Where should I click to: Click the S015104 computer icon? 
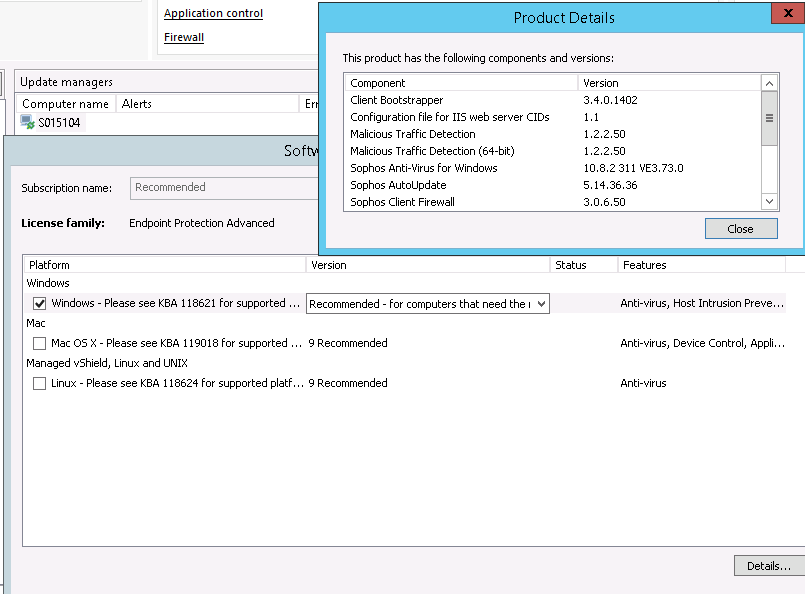tap(27, 122)
